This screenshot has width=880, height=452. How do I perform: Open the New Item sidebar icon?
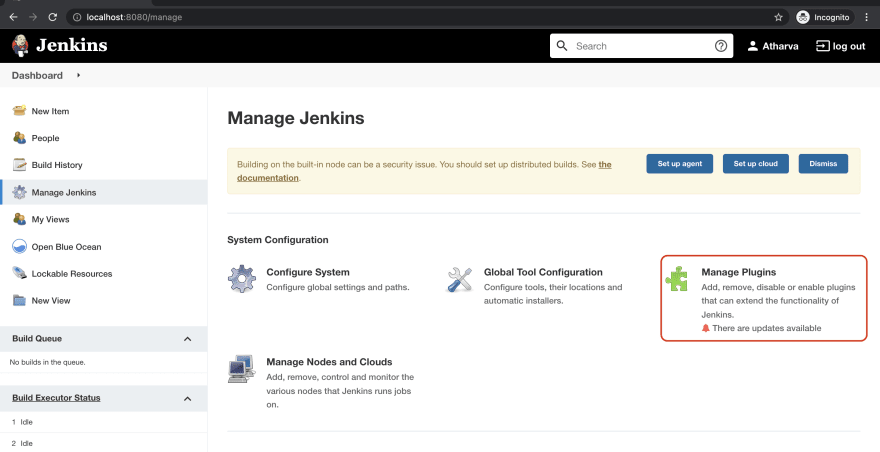tap(20, 111)
